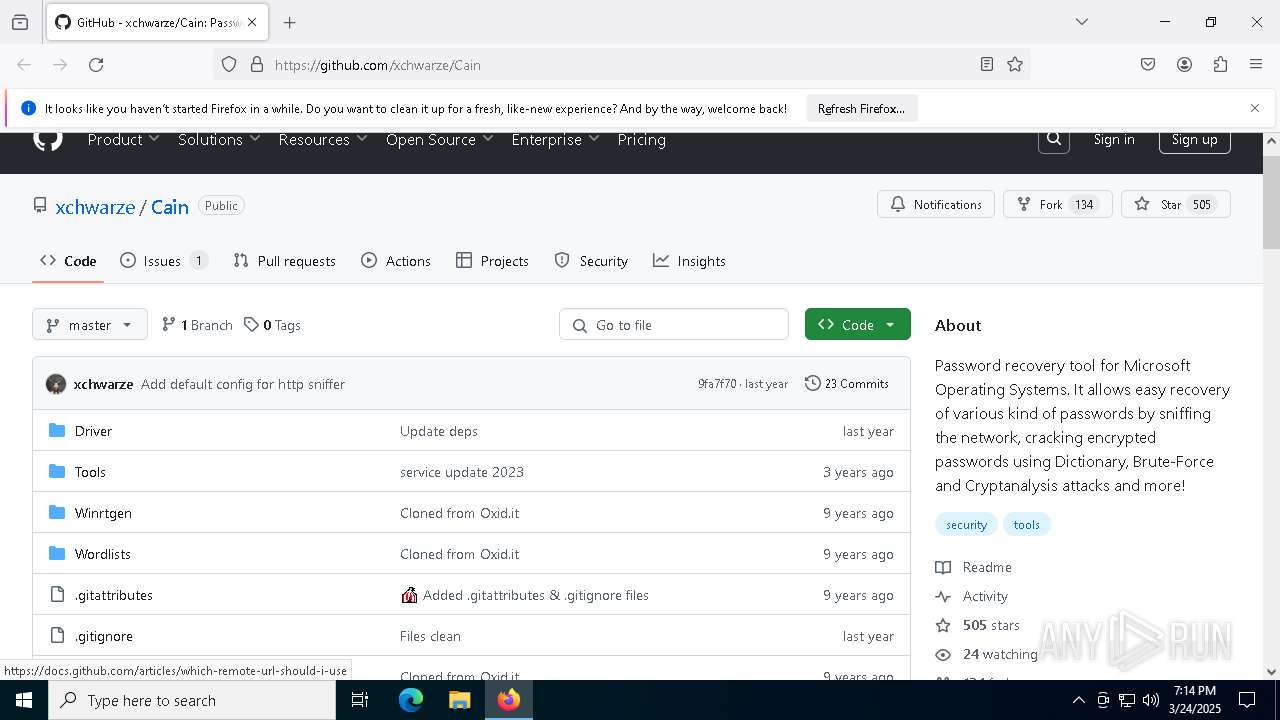Image resolution: width=1280 pixels, height=720 pixels.
Task: Click the tools topic tag
Action: pyautogui.click(x=1026, y=525)
